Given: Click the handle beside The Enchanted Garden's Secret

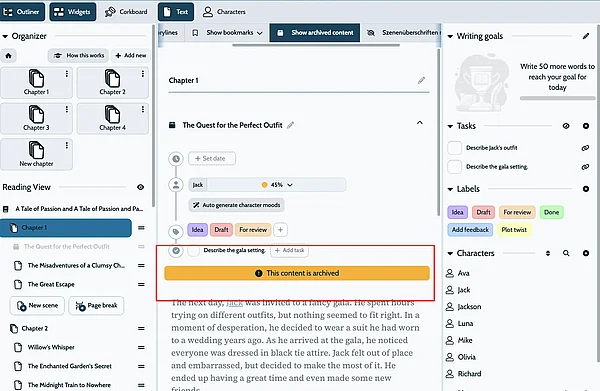Looking at the screenshot, I should 141,366.
